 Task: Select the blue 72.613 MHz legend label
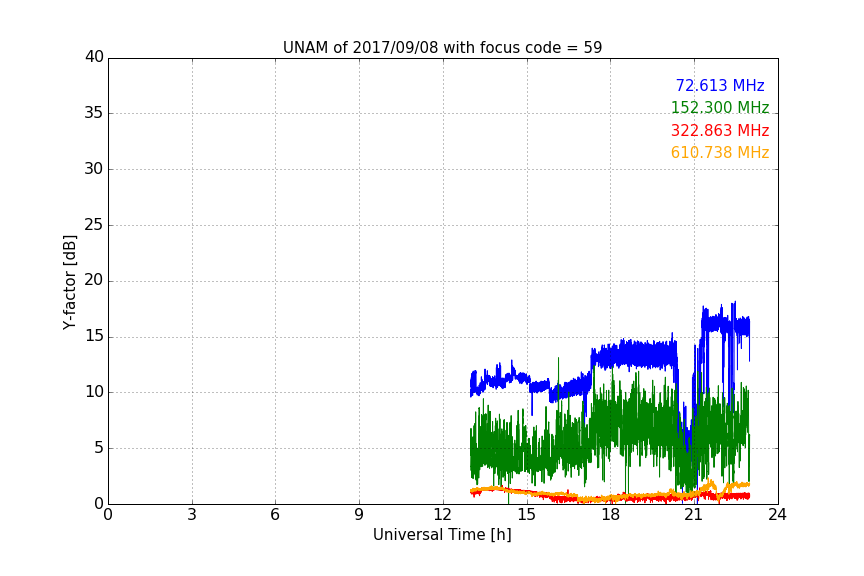(x=720, y=86)
